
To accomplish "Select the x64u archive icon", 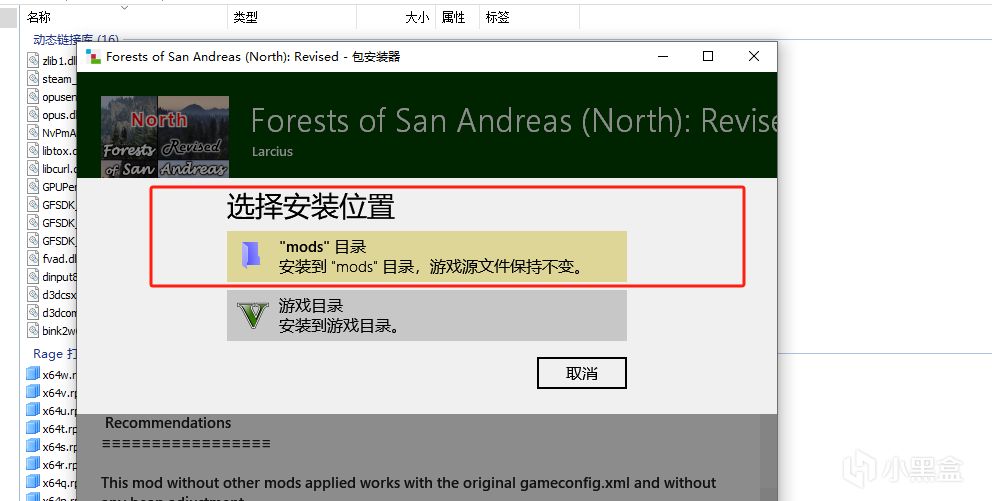I will point(33,410).
